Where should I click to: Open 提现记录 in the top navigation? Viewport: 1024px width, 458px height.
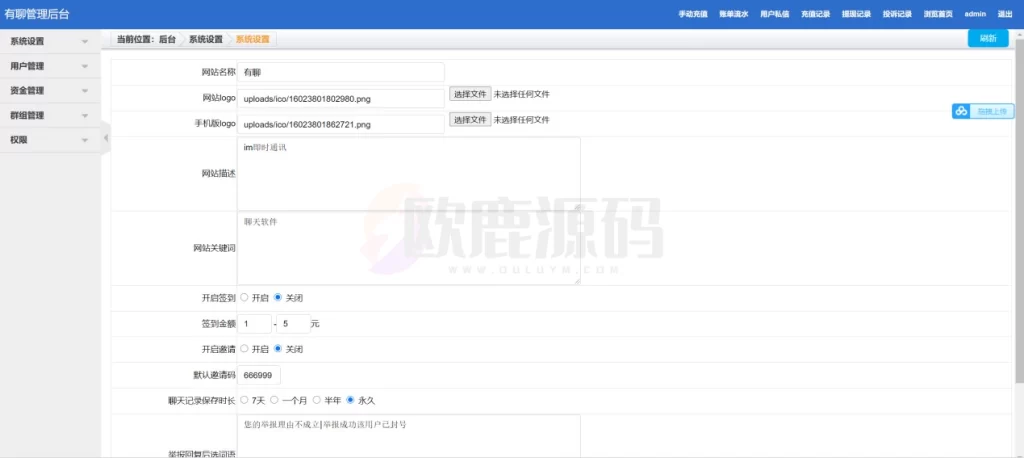856,14
